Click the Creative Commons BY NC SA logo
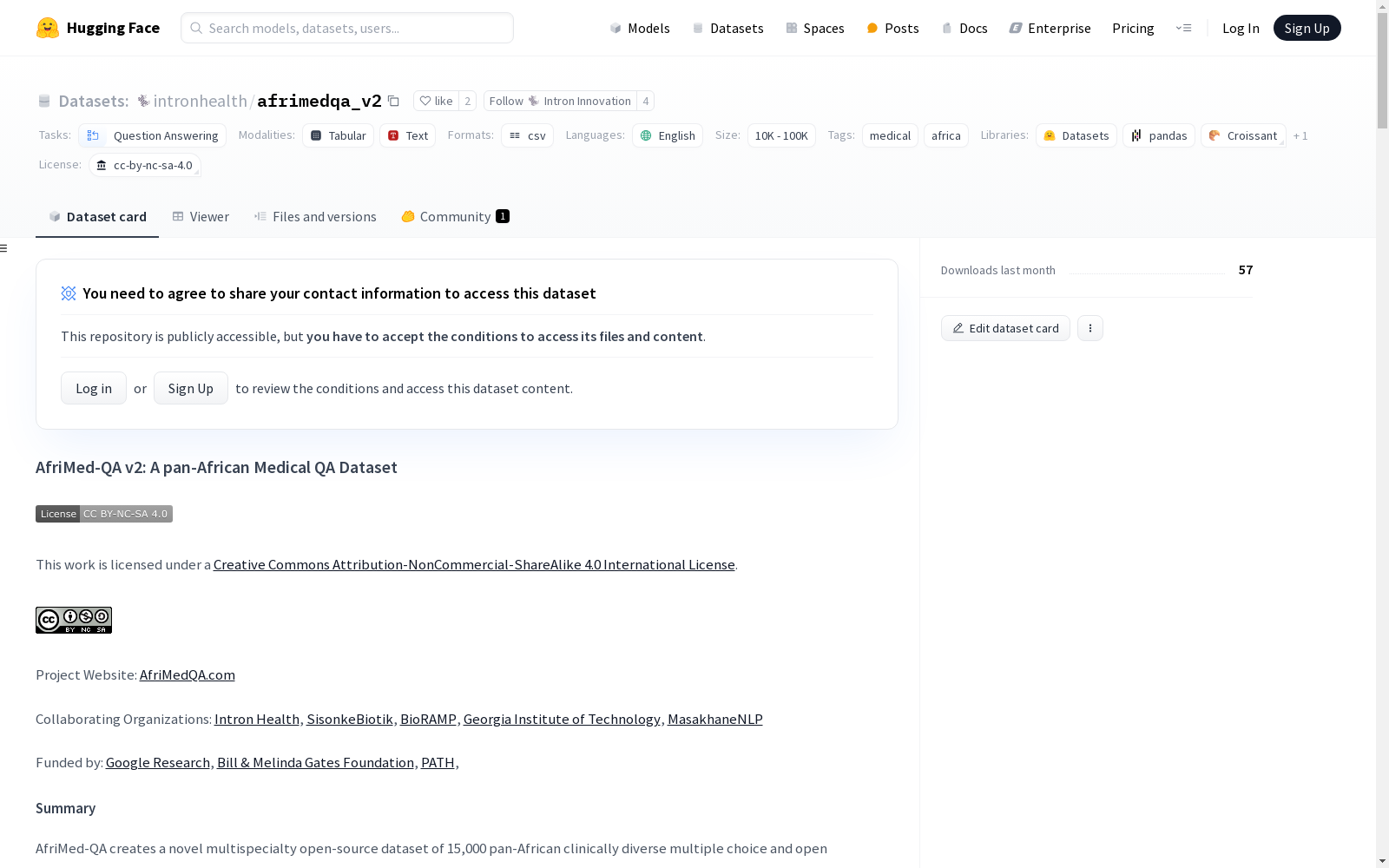 click(x=74, y=620)
